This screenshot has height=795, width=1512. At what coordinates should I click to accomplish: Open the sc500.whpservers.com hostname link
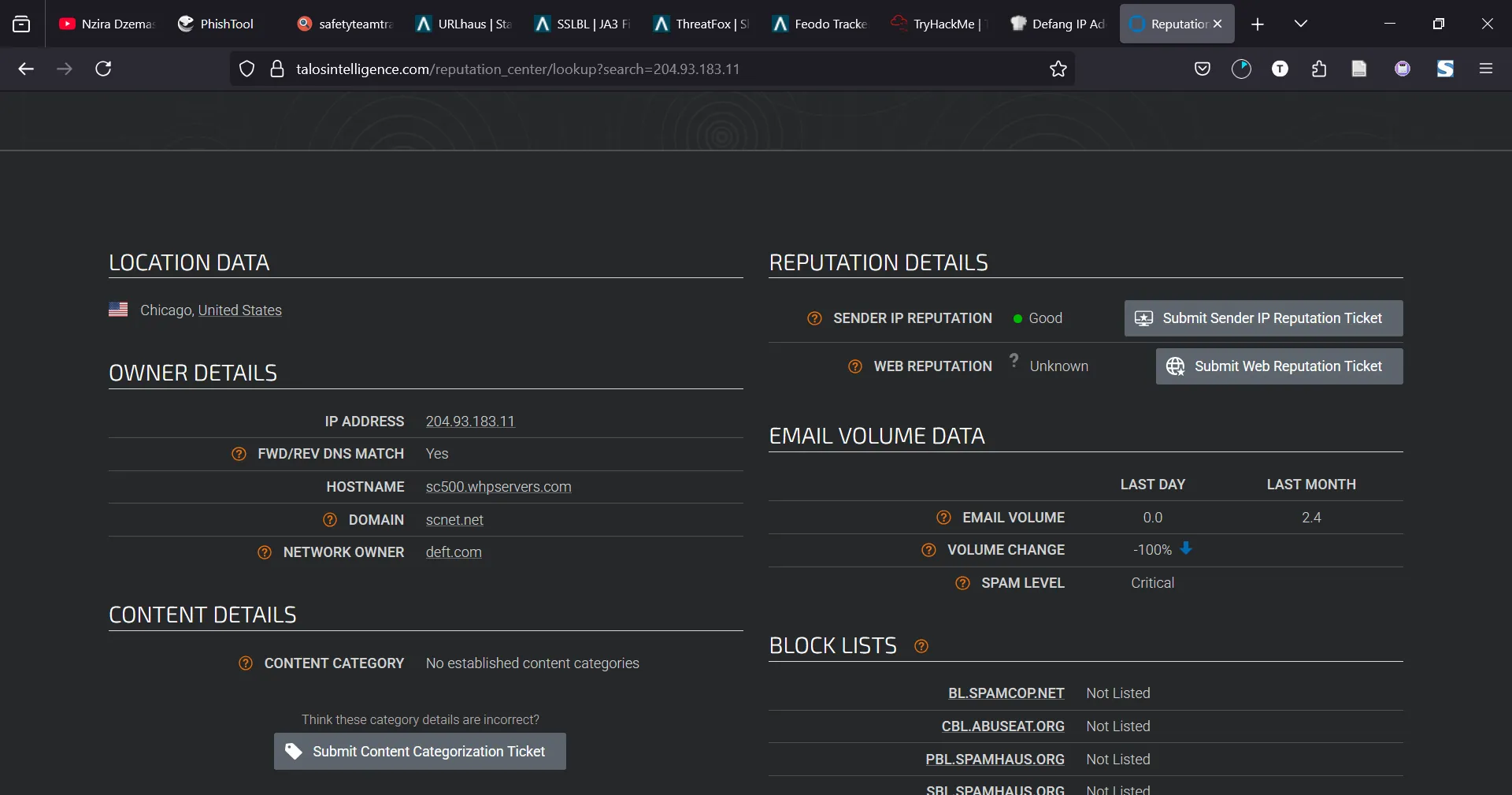(x=498, y=487)
